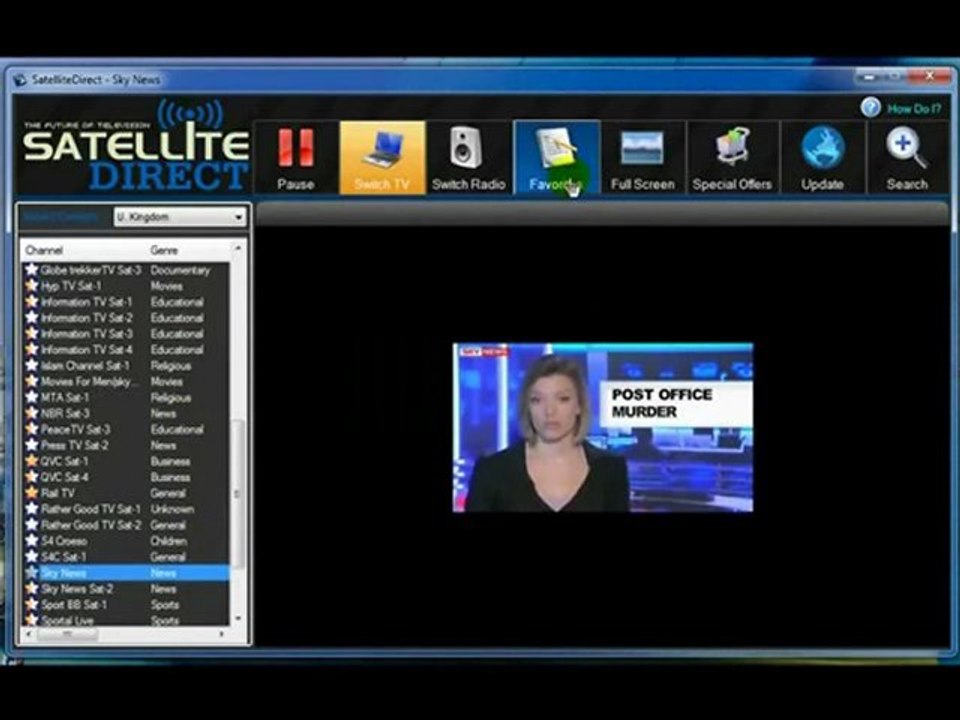Select the Rail TV channel name
This screenshot has height=720, width=960.
click(58, 493)
